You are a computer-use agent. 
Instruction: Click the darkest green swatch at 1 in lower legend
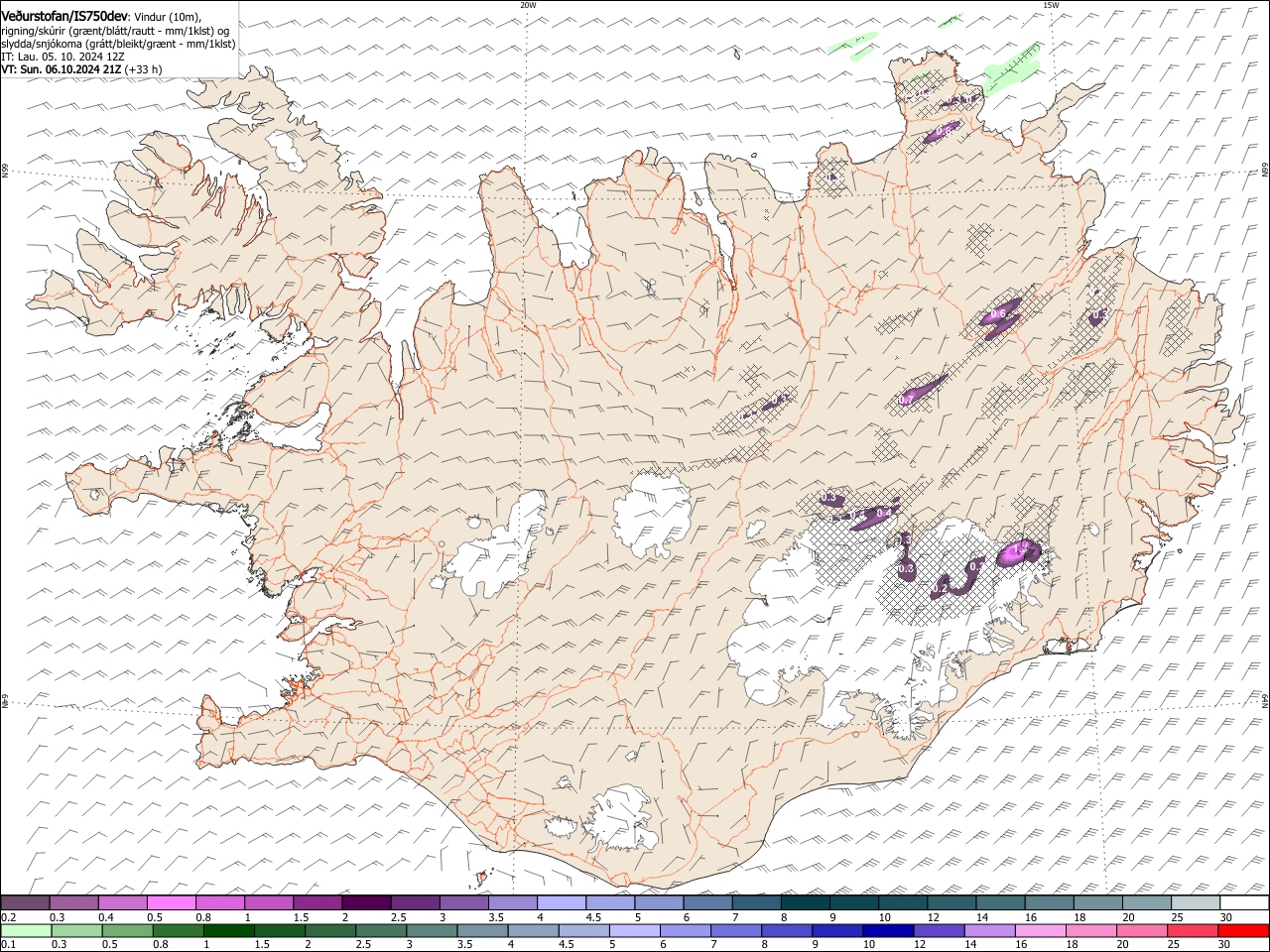(228, 931)
